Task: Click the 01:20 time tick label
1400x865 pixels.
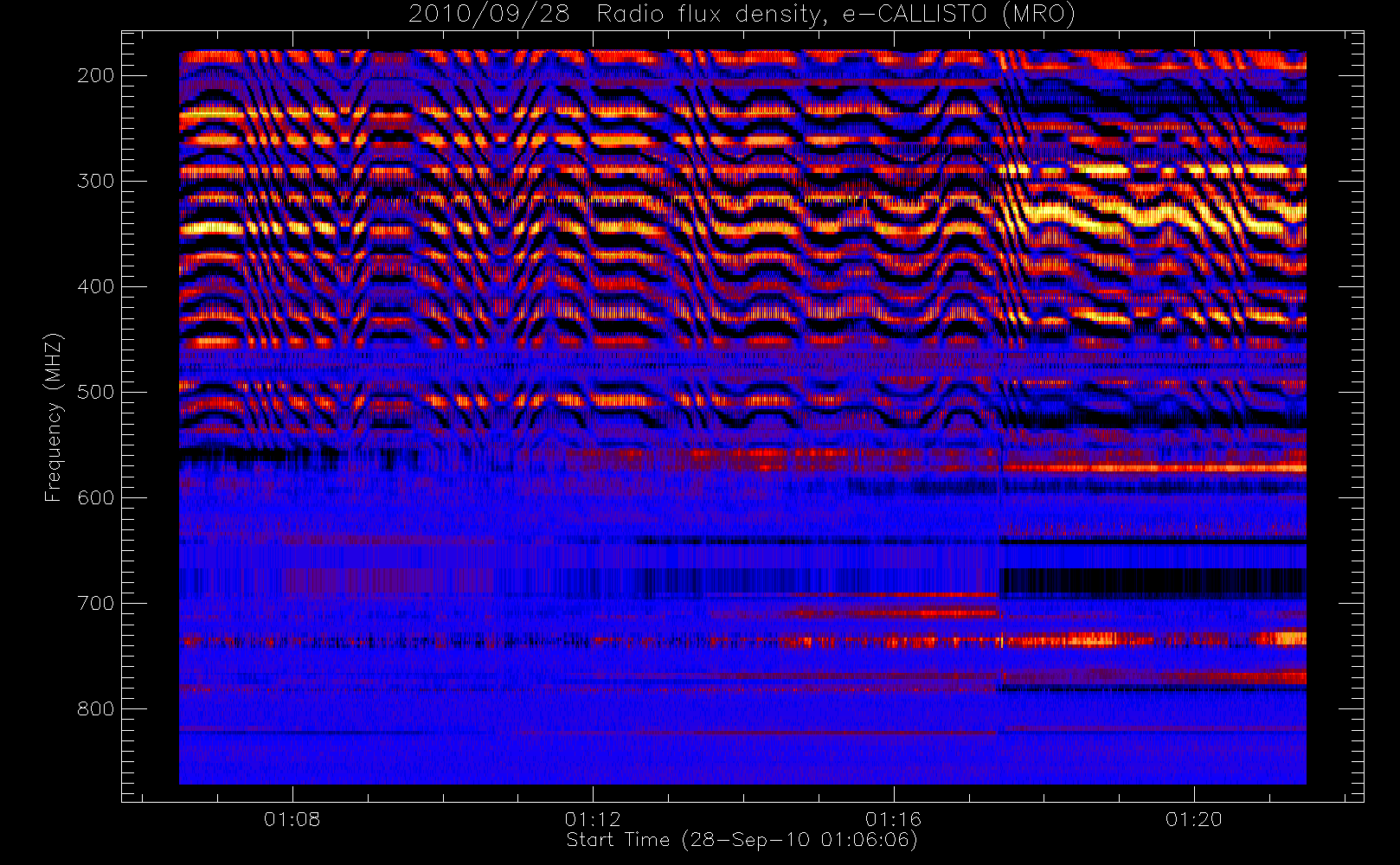Action: point(1194,818)
